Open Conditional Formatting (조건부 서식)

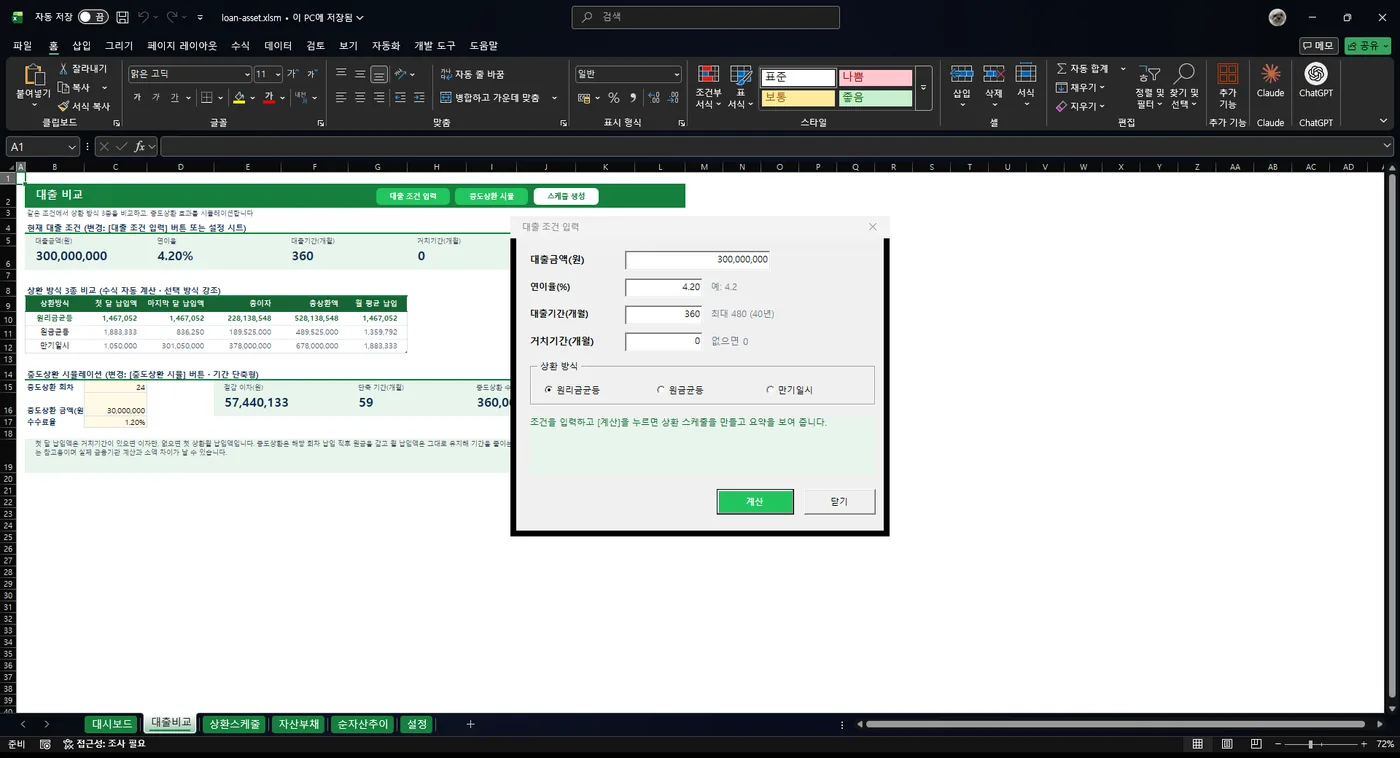[x=708, y=88]
